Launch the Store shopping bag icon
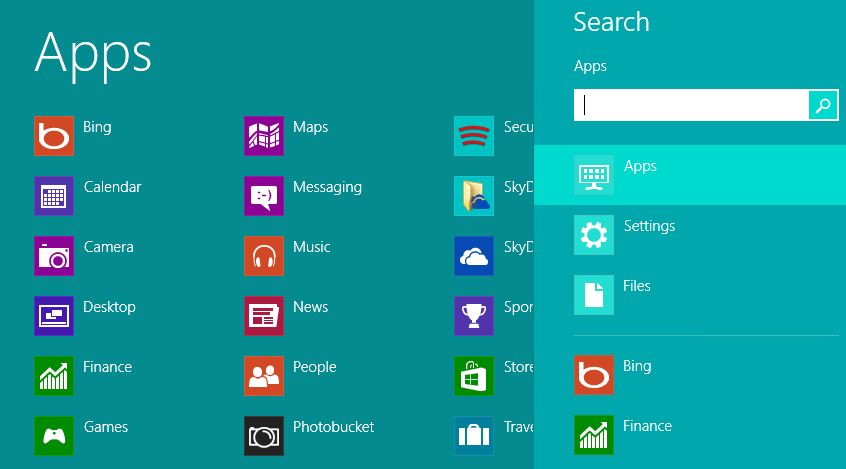This screenshot has width=846, height=469. (474, 376)
